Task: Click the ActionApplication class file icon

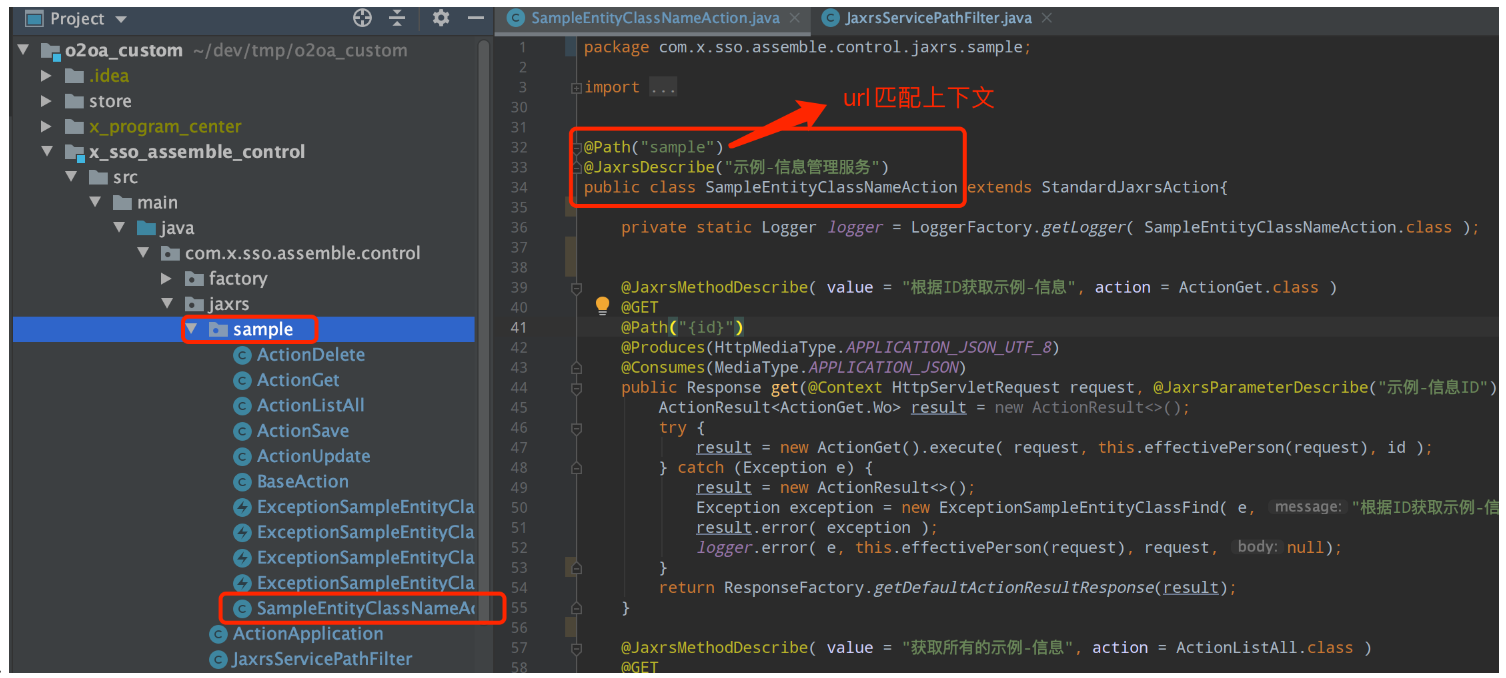Action: 217,634
